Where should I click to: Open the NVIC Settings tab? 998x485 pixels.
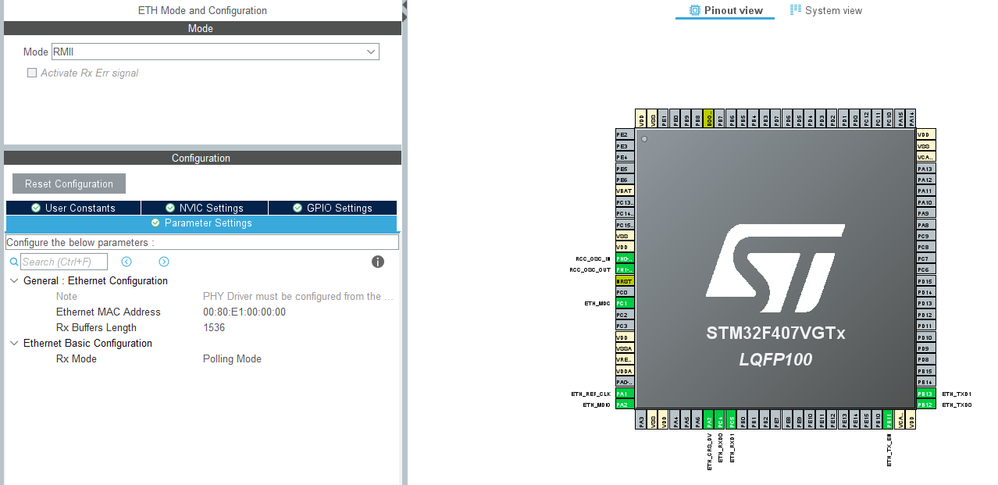pos(204,208)
